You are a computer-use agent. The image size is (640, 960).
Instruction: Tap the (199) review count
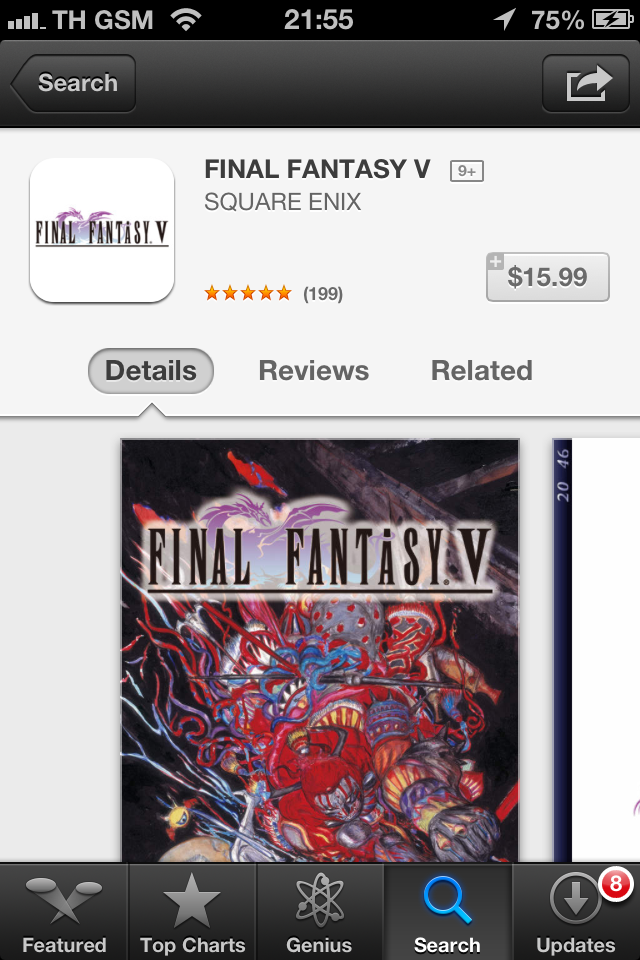pos(323,294)
